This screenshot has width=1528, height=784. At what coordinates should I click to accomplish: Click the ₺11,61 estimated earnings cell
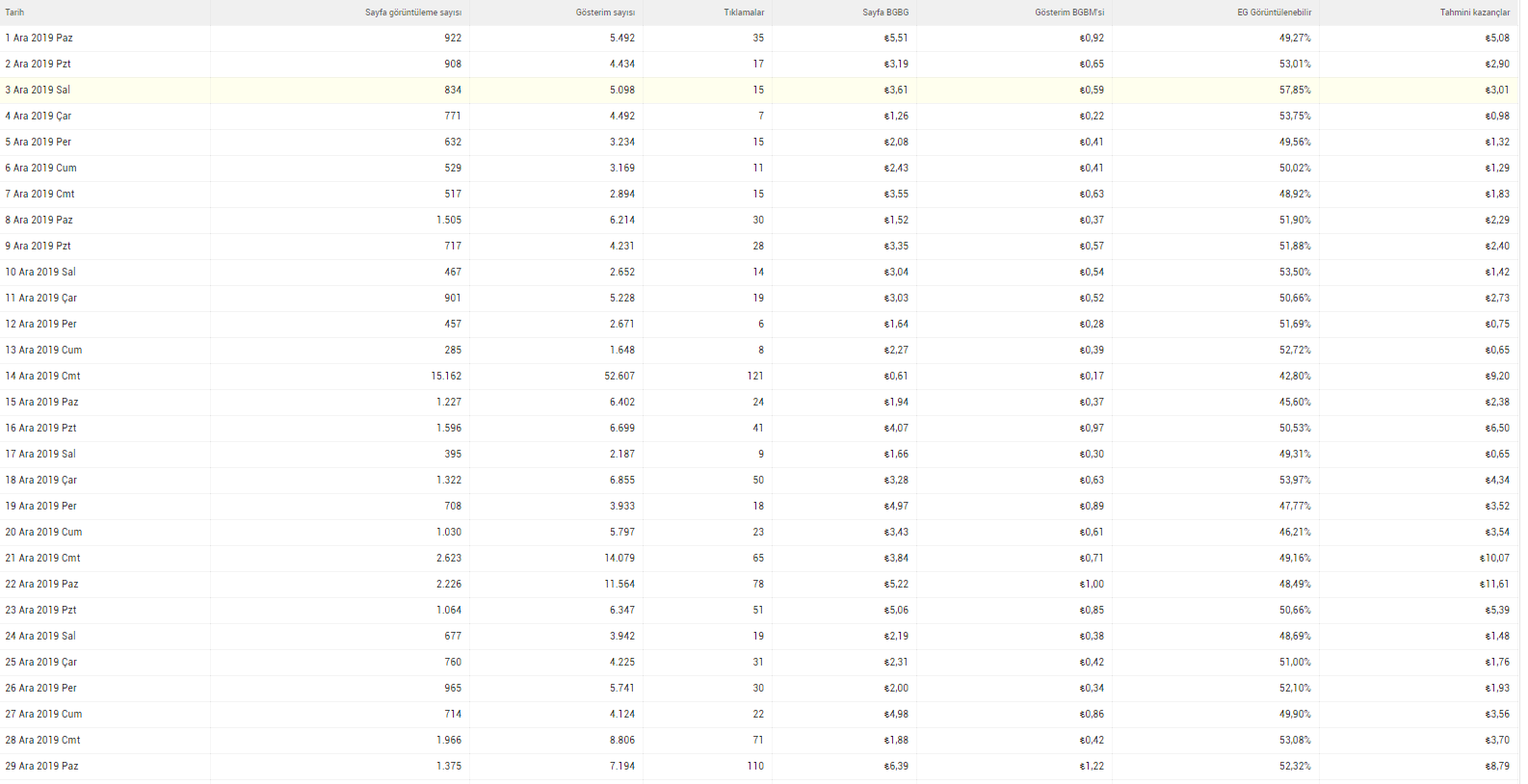[x=1494, y=584]
